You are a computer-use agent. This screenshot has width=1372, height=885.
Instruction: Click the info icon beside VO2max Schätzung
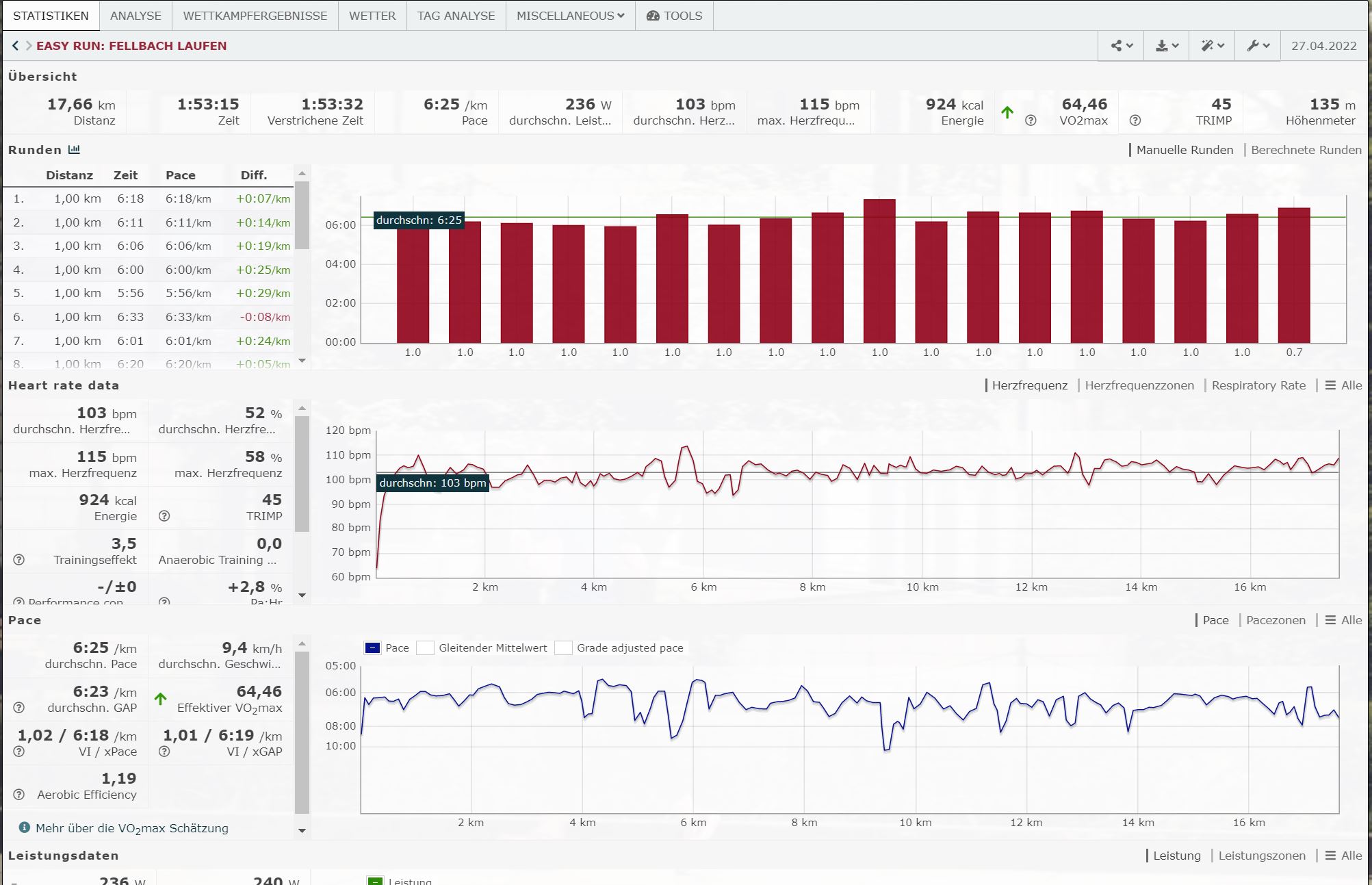coord(25,828)
